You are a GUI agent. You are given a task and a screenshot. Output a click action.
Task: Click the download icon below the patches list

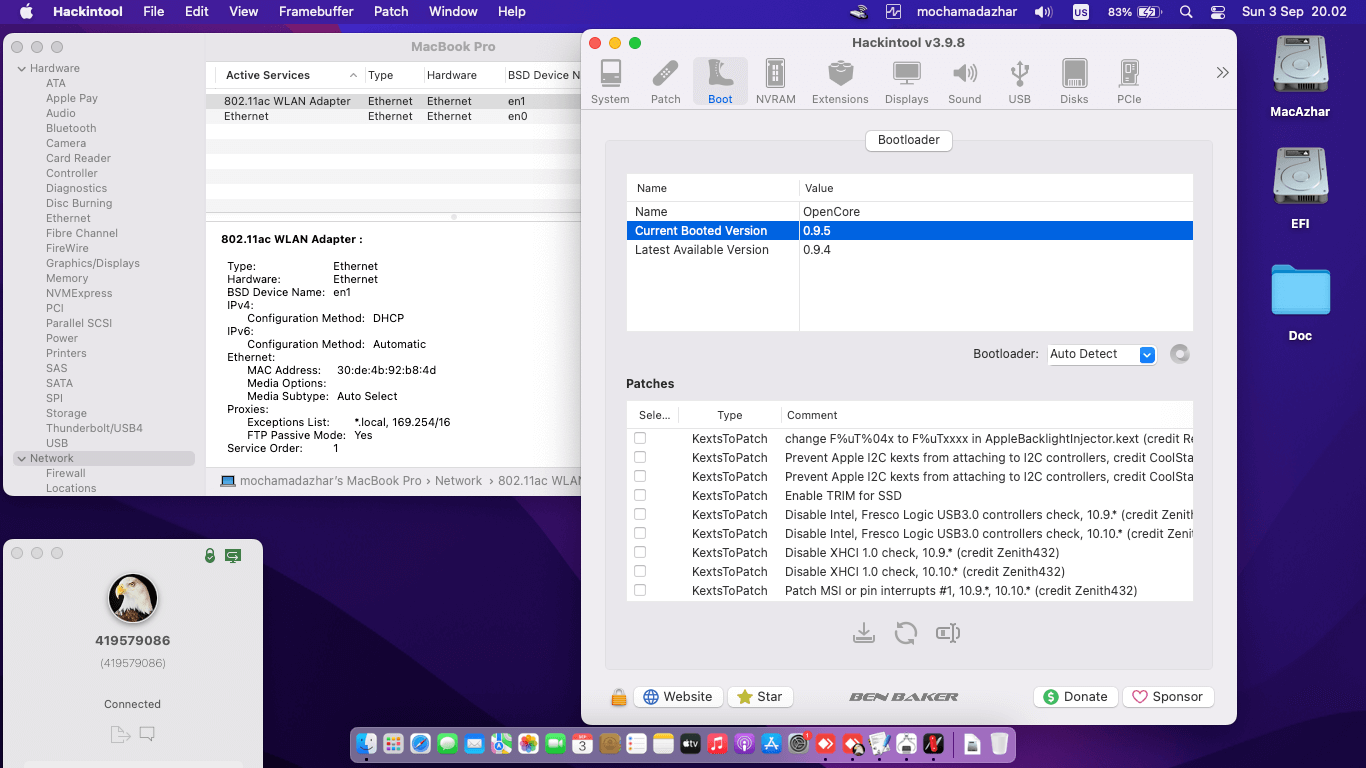coord(864,633)
